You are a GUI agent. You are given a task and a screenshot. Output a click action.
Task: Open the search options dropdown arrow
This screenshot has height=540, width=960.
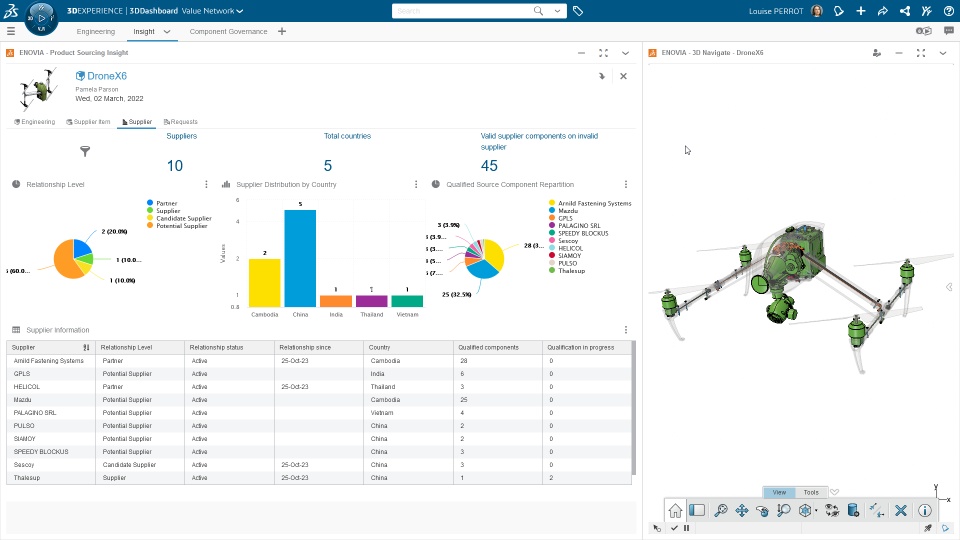tap(557, 10)
